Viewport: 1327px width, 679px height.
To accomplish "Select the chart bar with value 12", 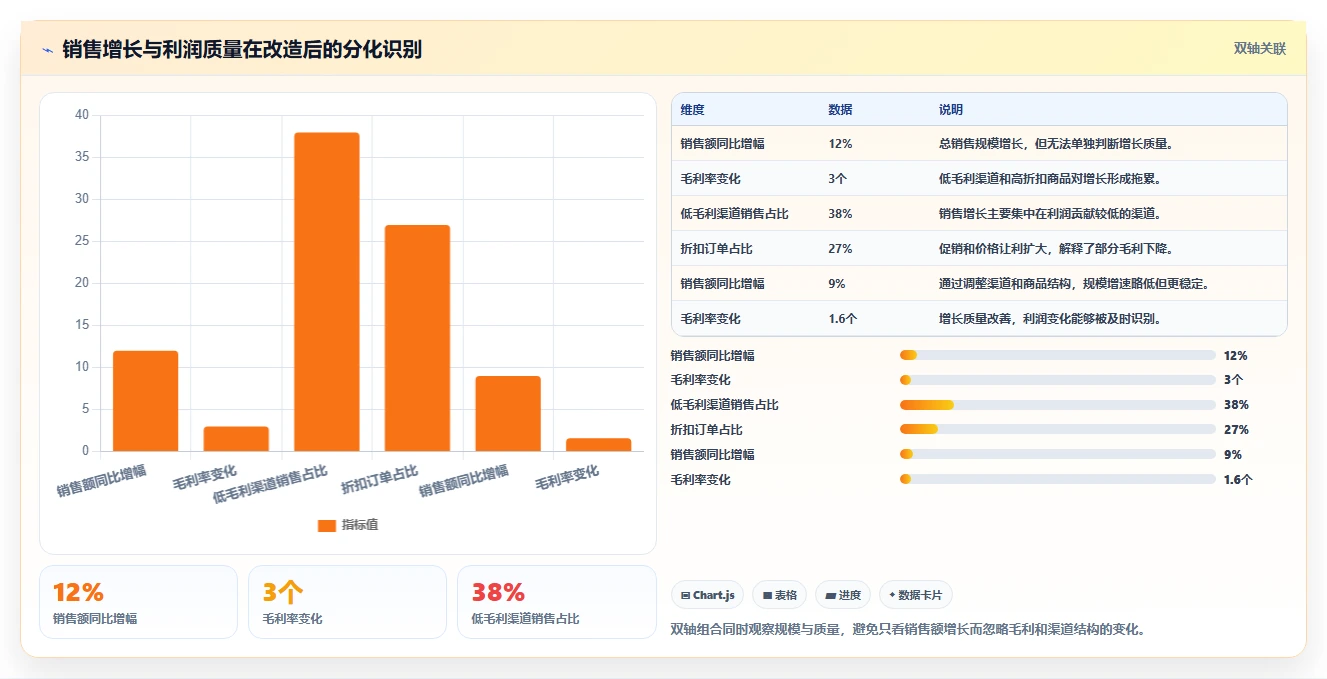I will coord(146,401).
